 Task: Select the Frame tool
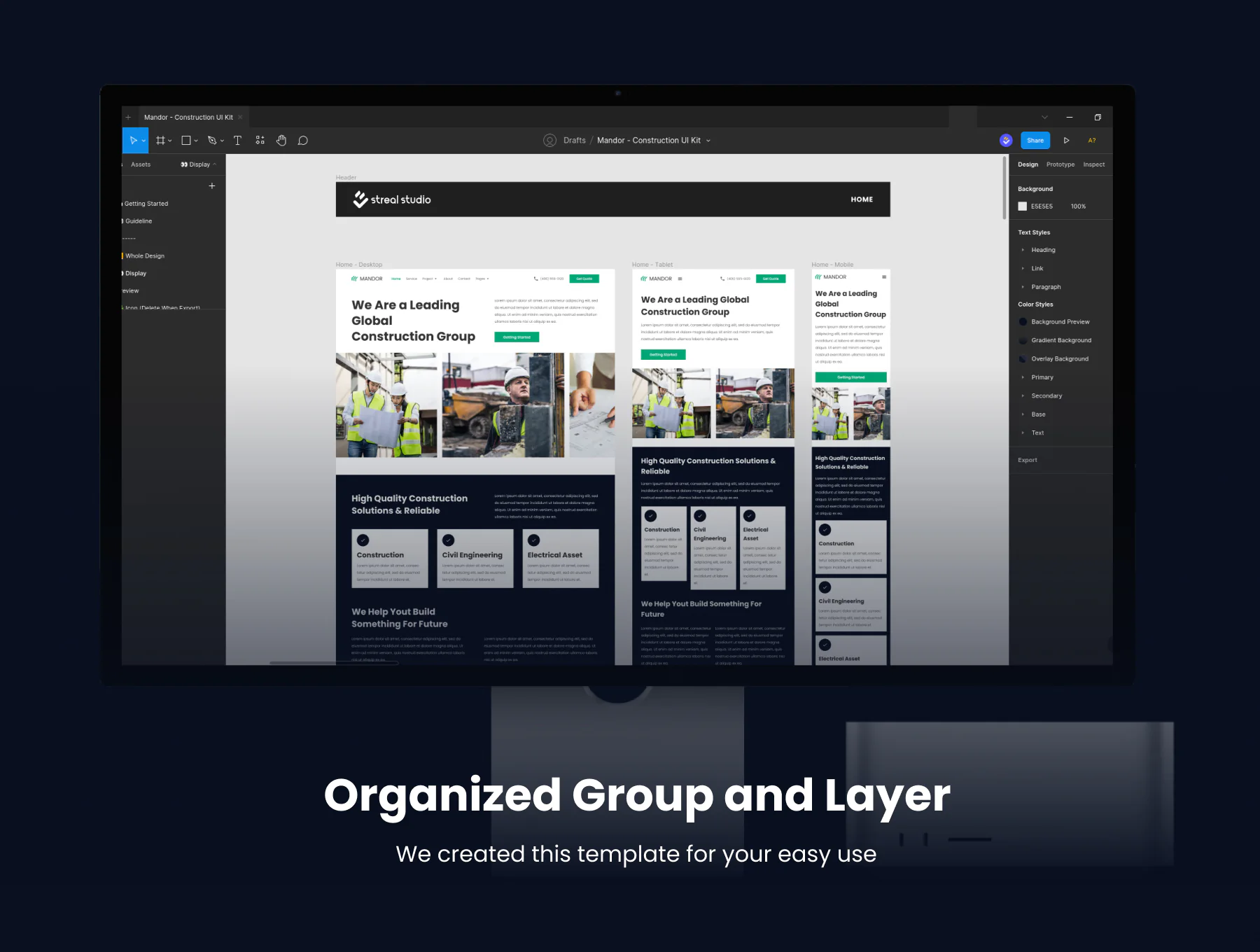click(x=160, y=141)
